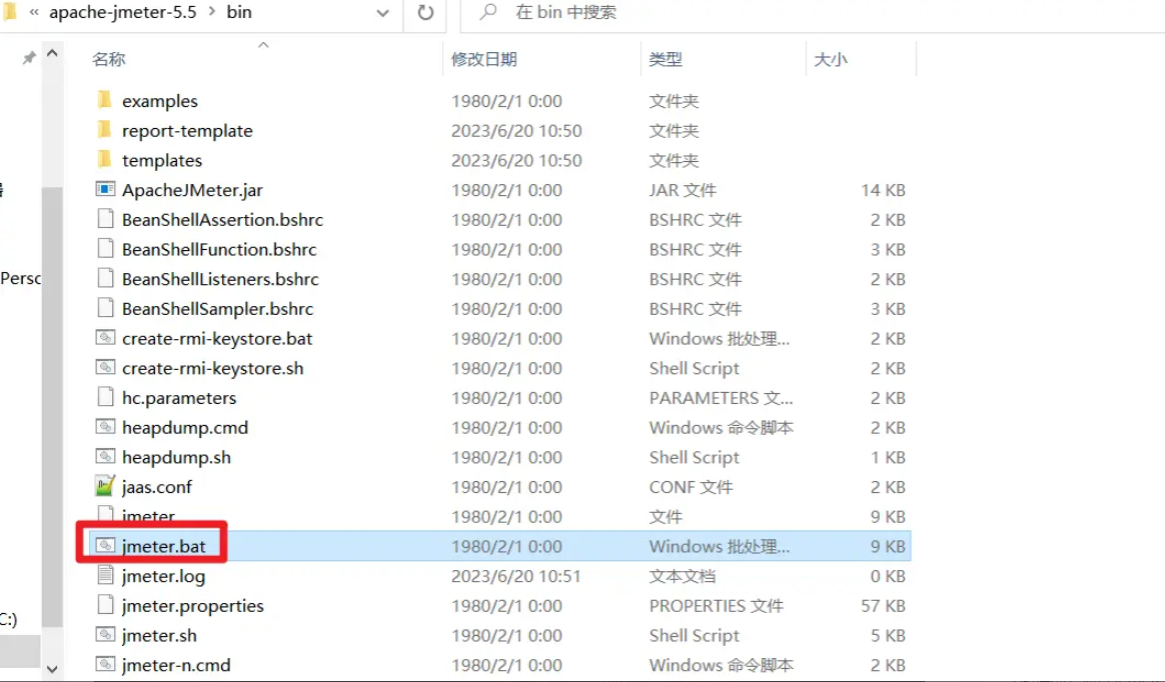Select the hc.parameters file icon
This screenshot has width=1165, height=682.
pos(106,397)
